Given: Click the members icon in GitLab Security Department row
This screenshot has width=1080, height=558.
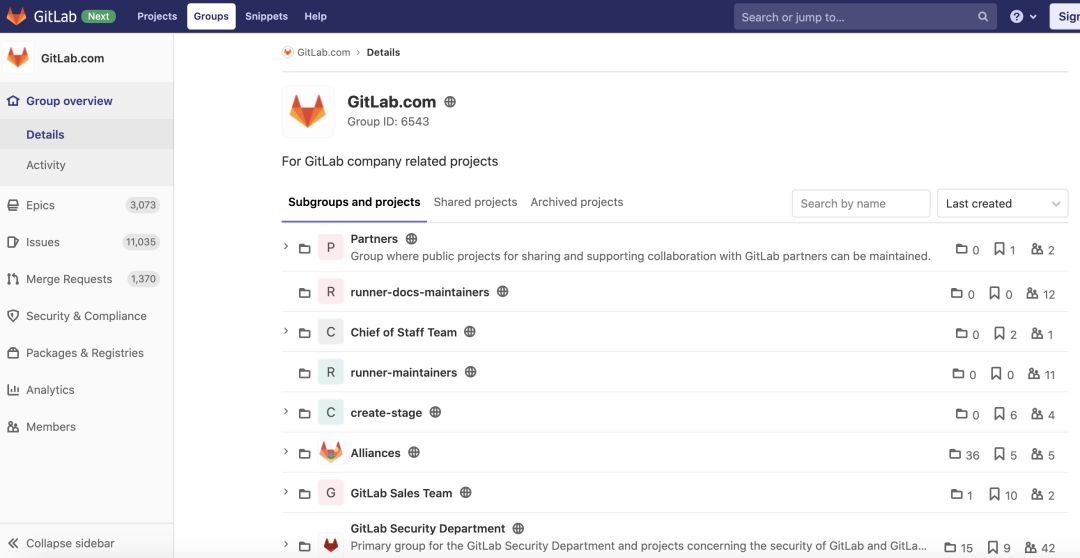Looking at the screenshot, I should [x=1030, y=548].
